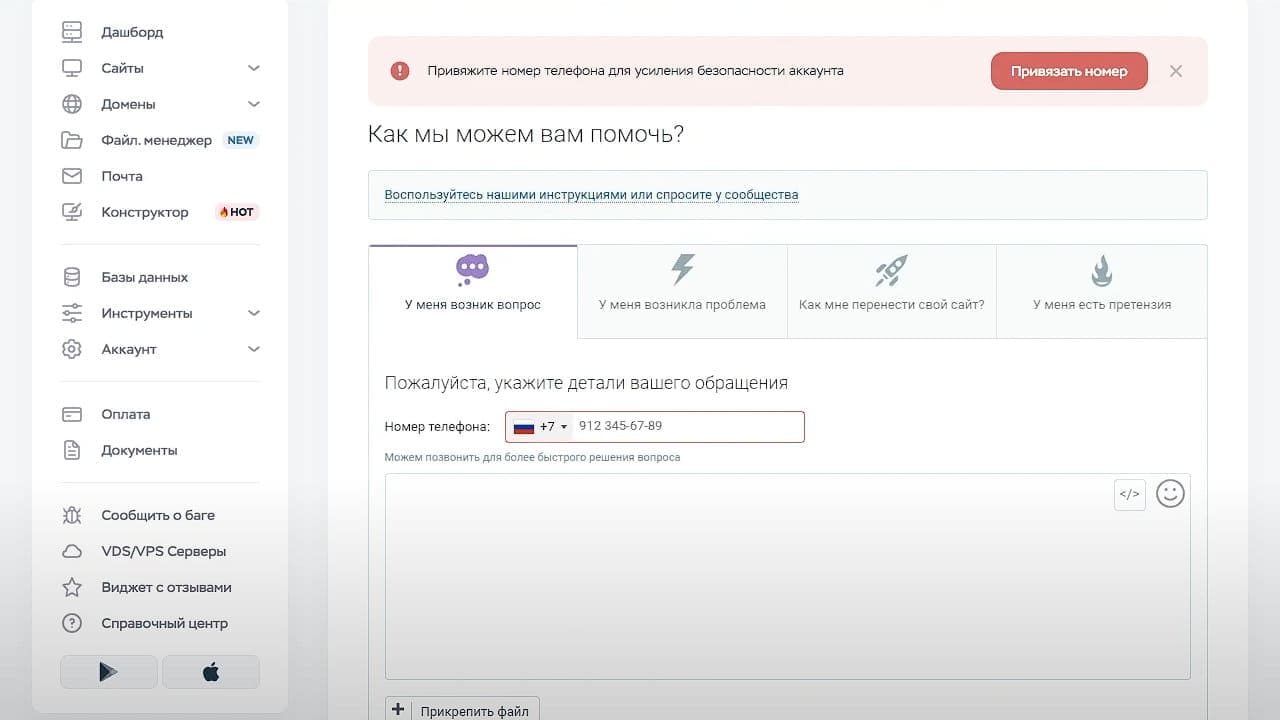The image size is (1280, 720).
Task: Click the red warning icon in the banner
Action: click(400, 71)
